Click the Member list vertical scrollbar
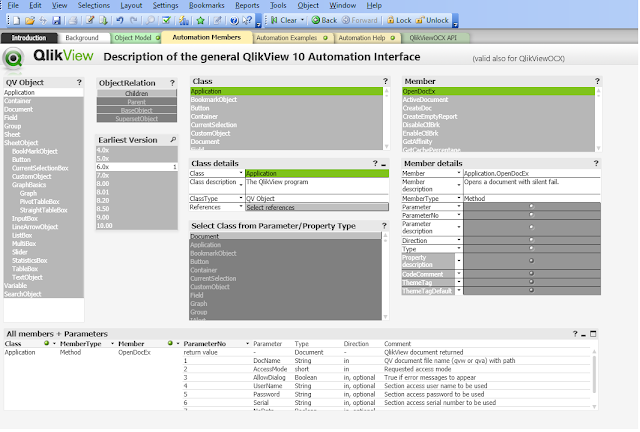 click(598, 119)
